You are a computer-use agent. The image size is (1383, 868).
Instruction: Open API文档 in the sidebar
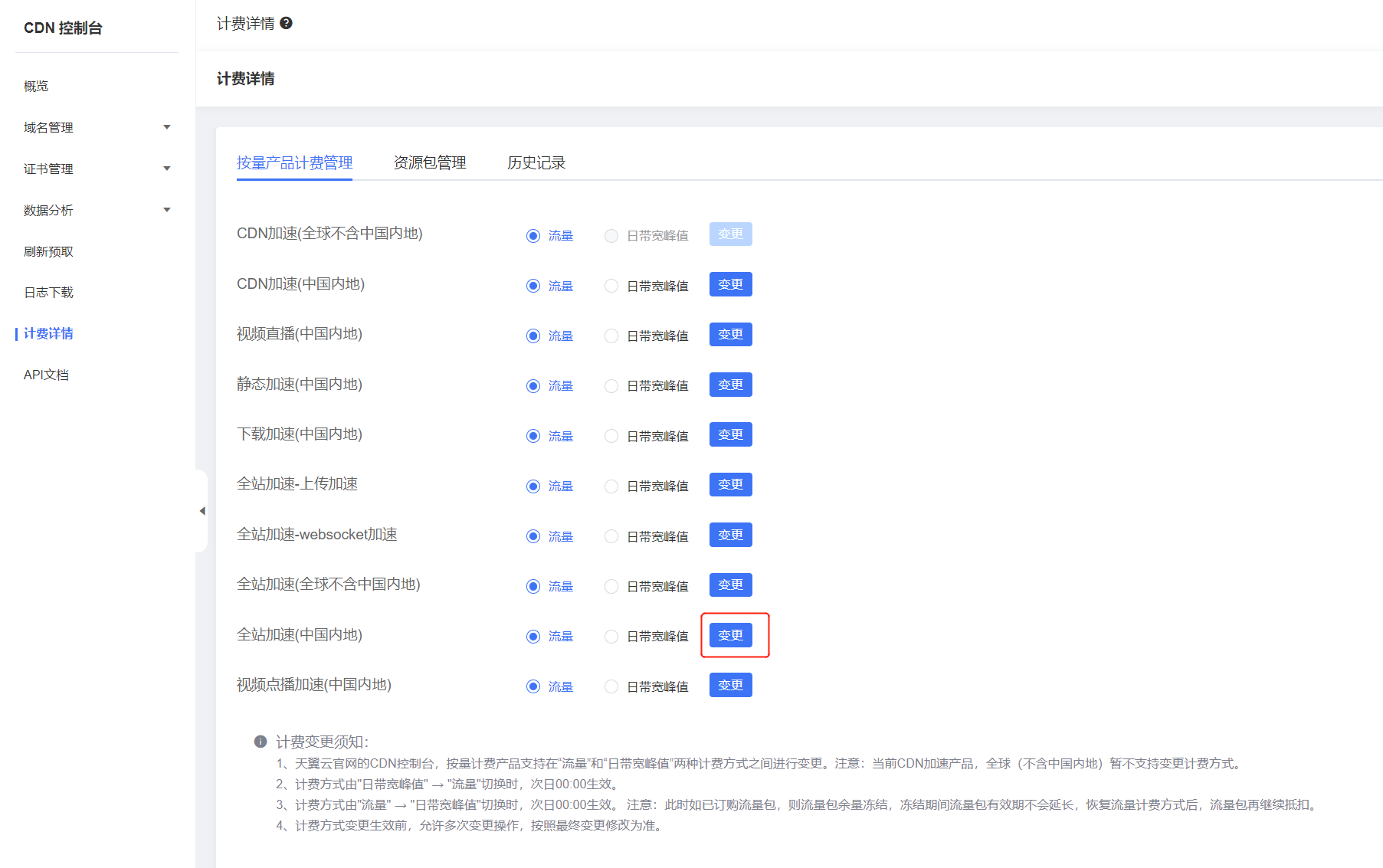click(x=46, y=375)
